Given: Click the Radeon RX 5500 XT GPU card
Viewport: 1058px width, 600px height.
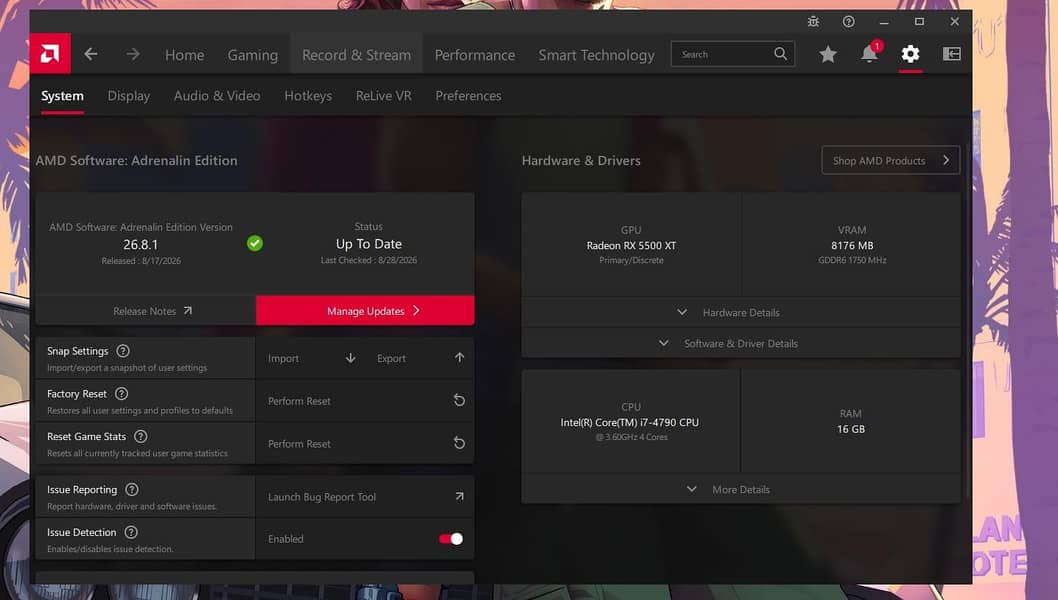Looking at the screenshot, I should (x=632, y=245).
